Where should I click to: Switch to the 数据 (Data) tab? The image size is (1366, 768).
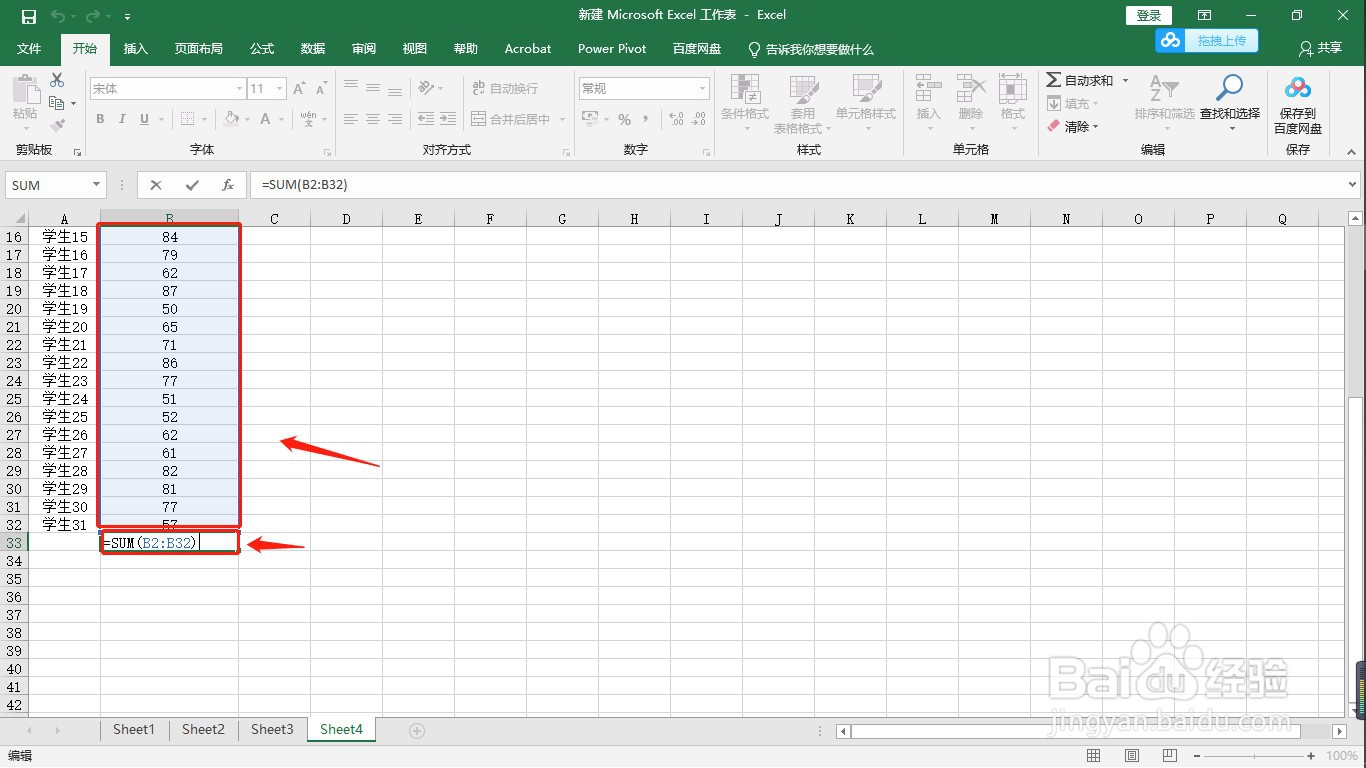[313, 49]
